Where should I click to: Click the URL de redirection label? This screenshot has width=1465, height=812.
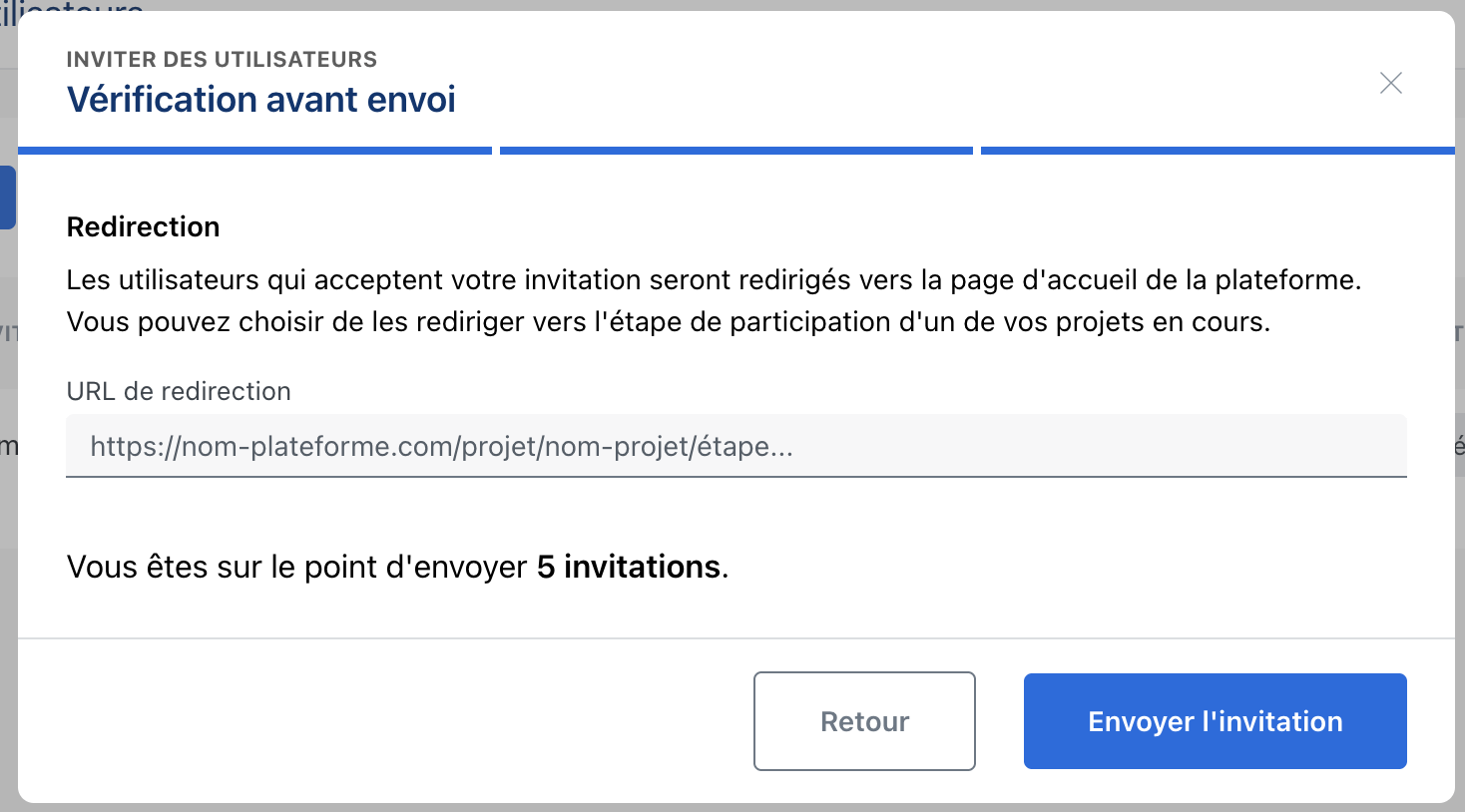(179, 391)
